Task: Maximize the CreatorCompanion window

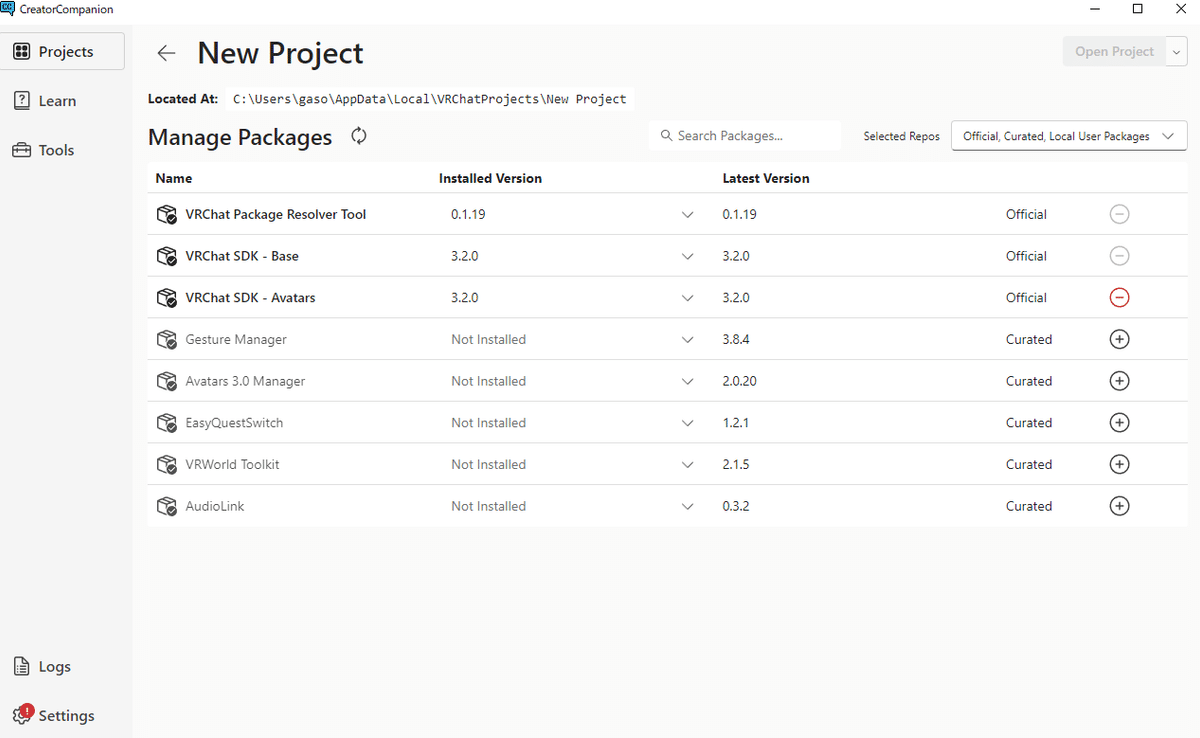Action: point(1138,9)
